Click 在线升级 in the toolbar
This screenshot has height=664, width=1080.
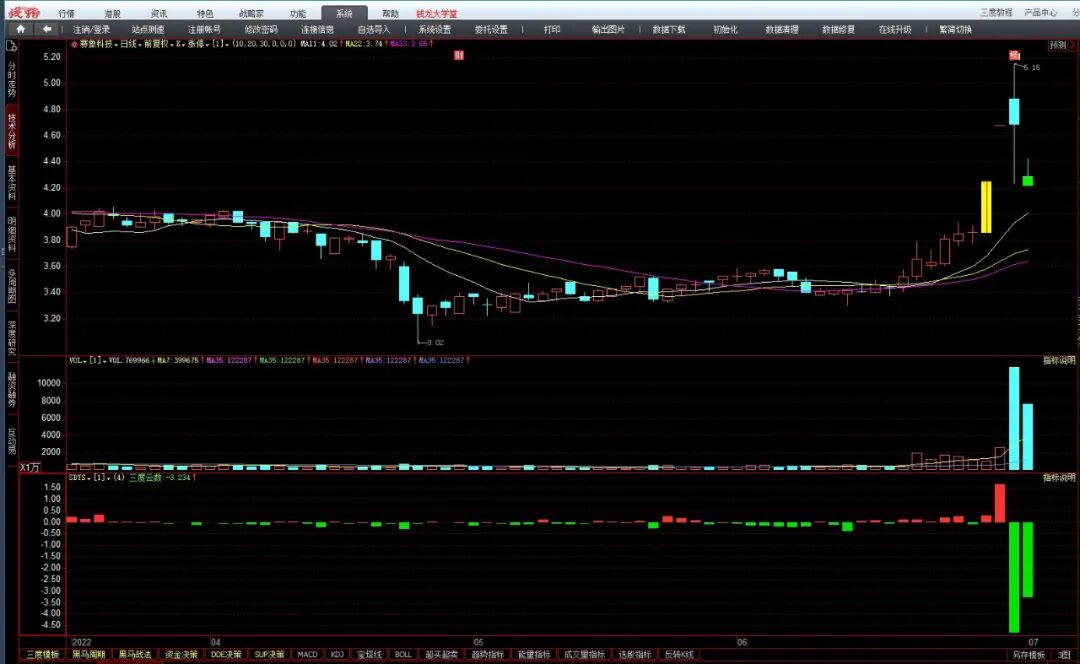tap(895, 30)
